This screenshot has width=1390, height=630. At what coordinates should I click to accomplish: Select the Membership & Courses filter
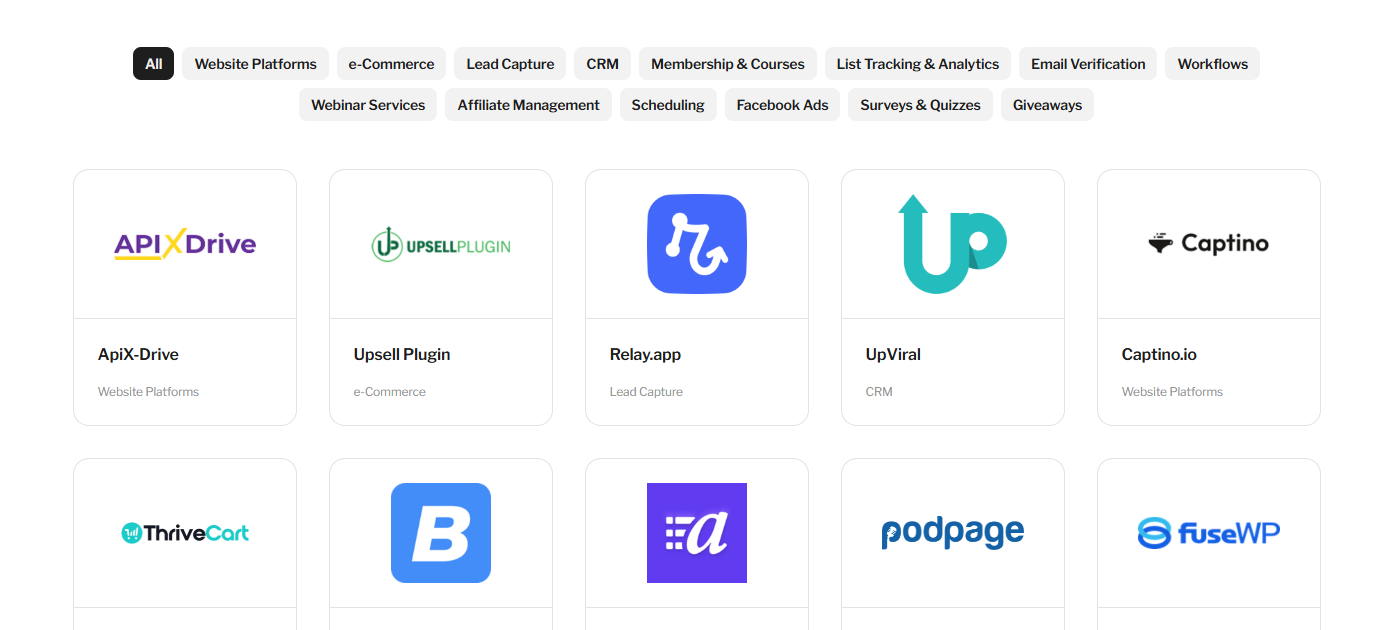[x=727, y=63]
